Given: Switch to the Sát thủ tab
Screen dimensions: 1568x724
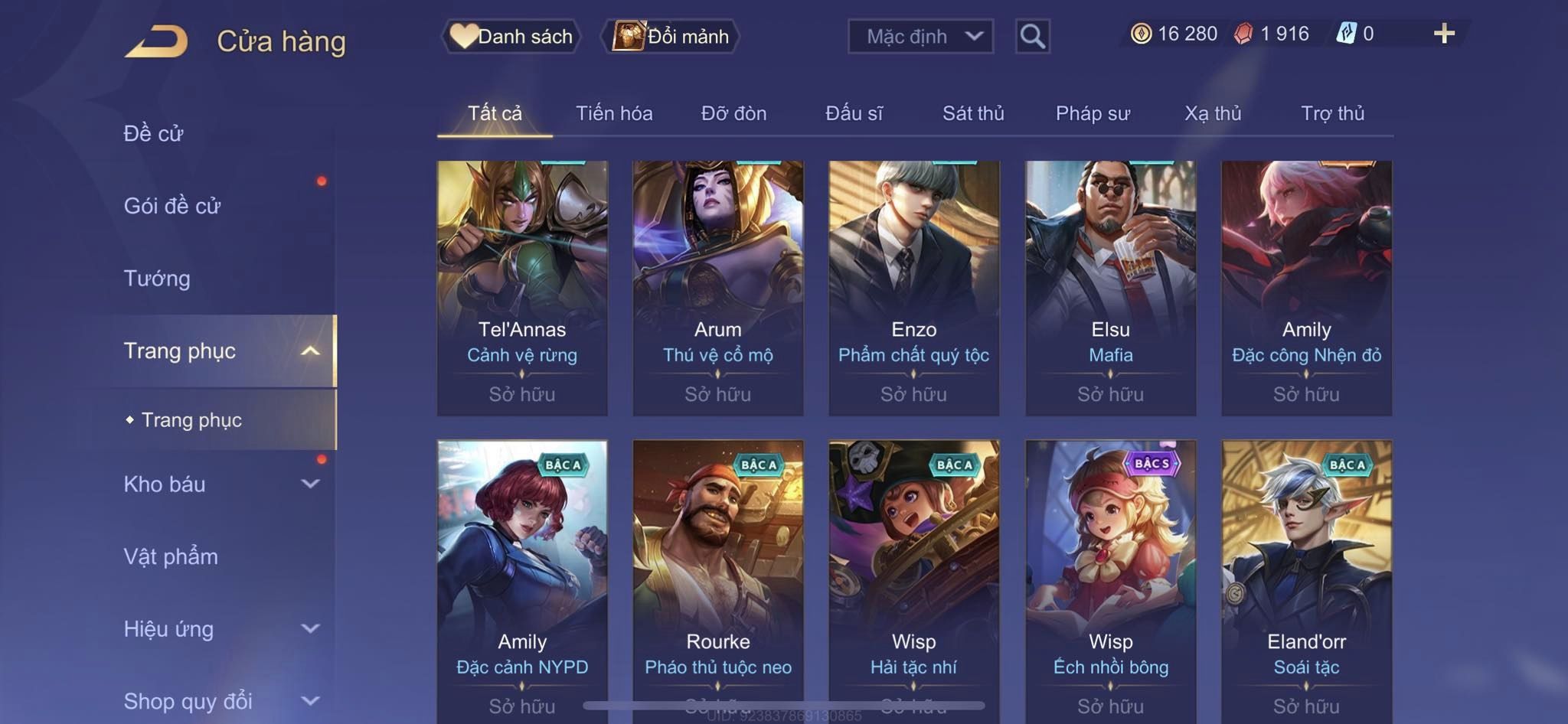Looking at the screenshot, I should [973, 113].
